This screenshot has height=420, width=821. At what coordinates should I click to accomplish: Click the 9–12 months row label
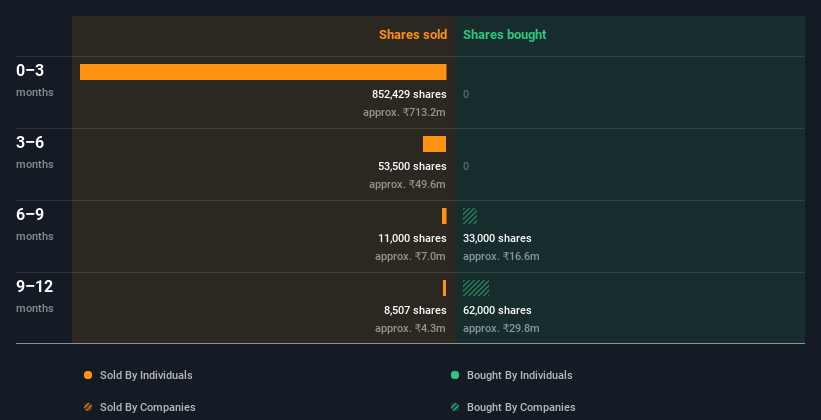tap(35, 296)
